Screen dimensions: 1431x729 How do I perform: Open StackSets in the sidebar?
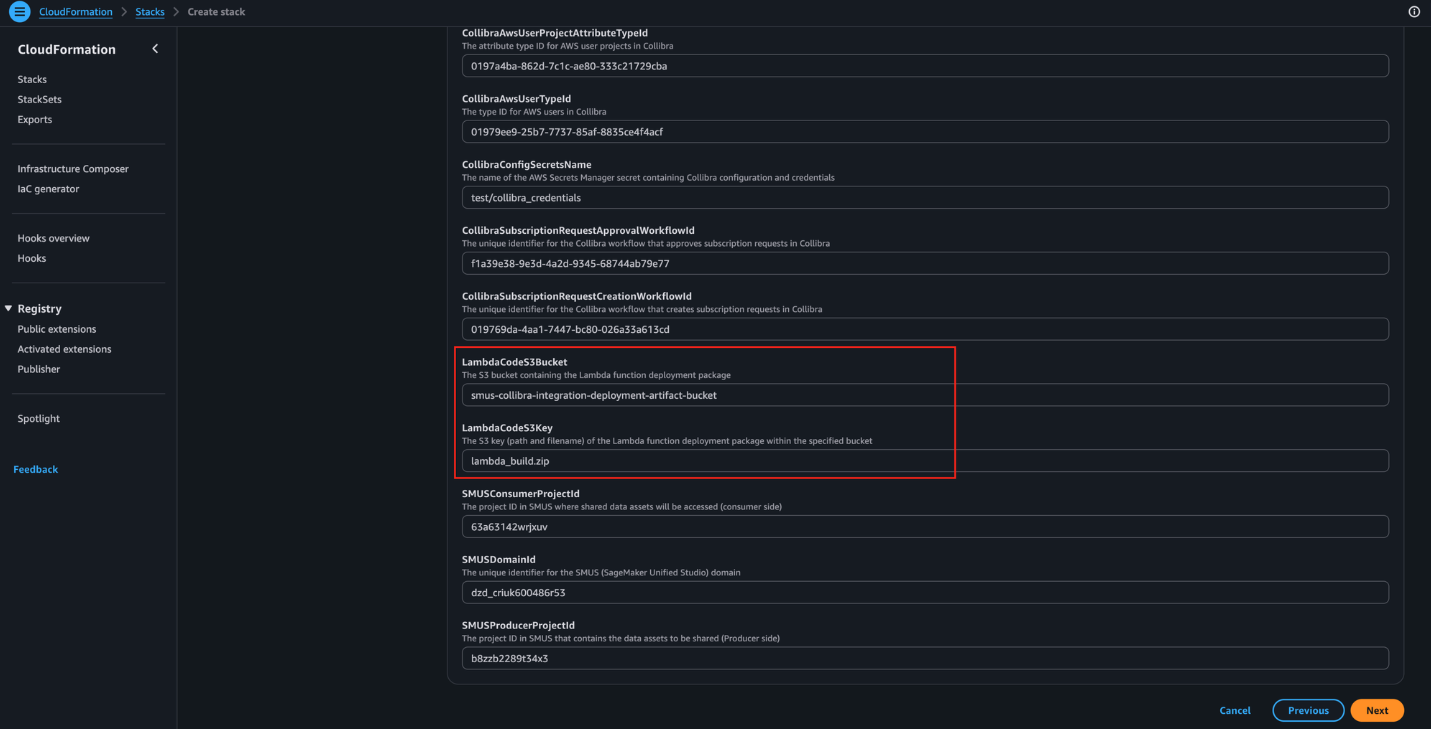pos(40,99)
